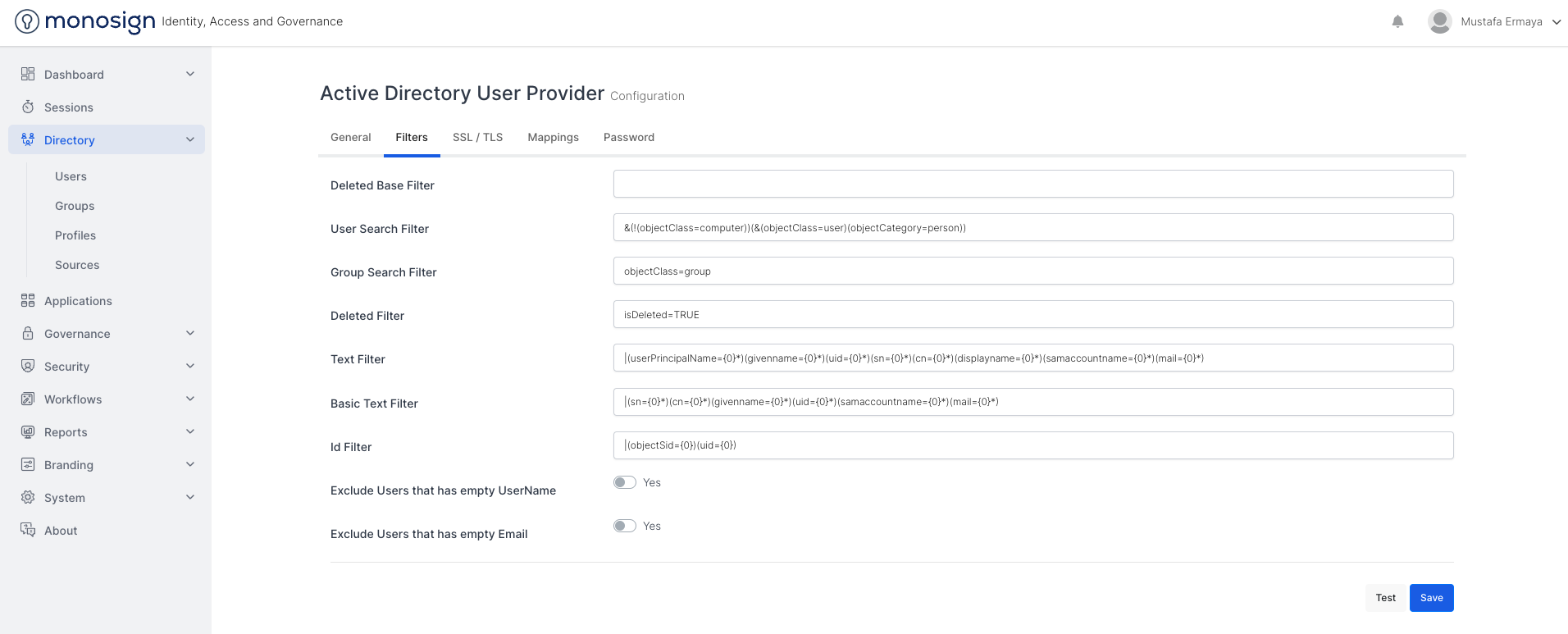Focus the Deleted Base Filter field
Screen dimensions: 1568x634
click(x=1032, y=184)
